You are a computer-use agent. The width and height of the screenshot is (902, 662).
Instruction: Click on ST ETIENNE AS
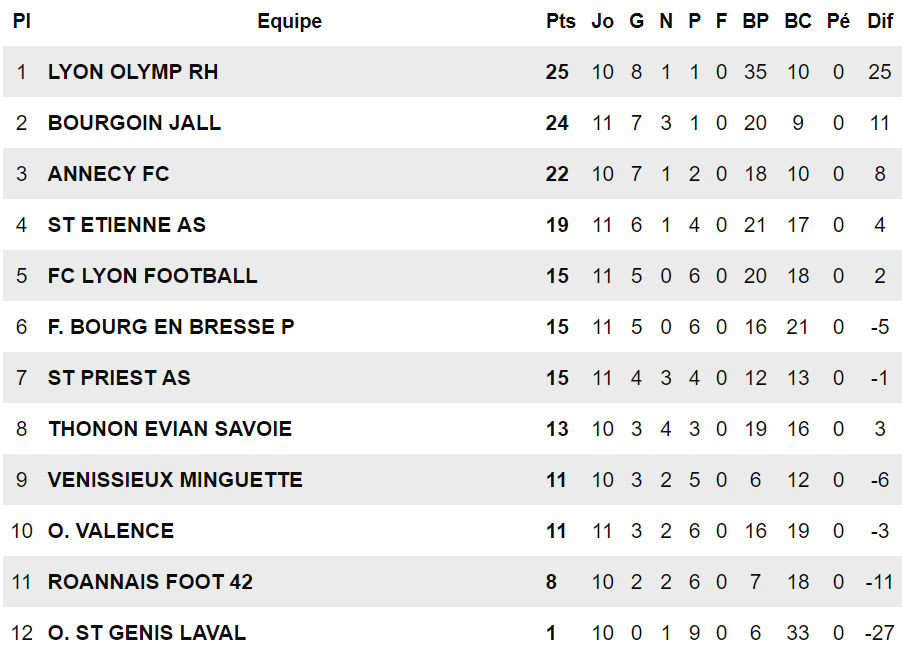126,225
